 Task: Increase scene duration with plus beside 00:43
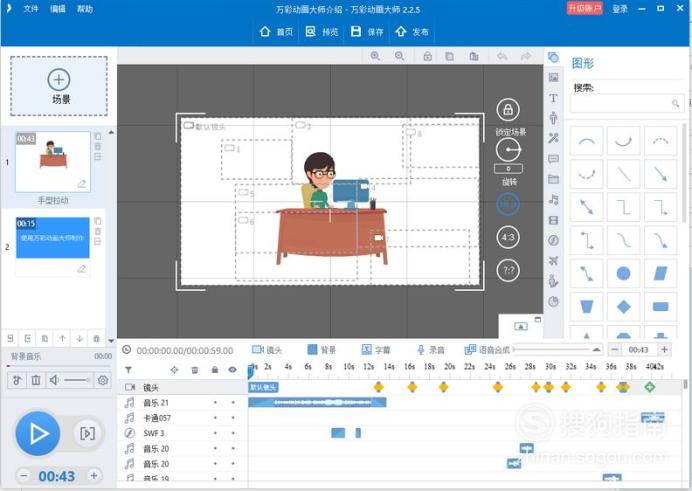pyautogui.click(x=94, y=475)
